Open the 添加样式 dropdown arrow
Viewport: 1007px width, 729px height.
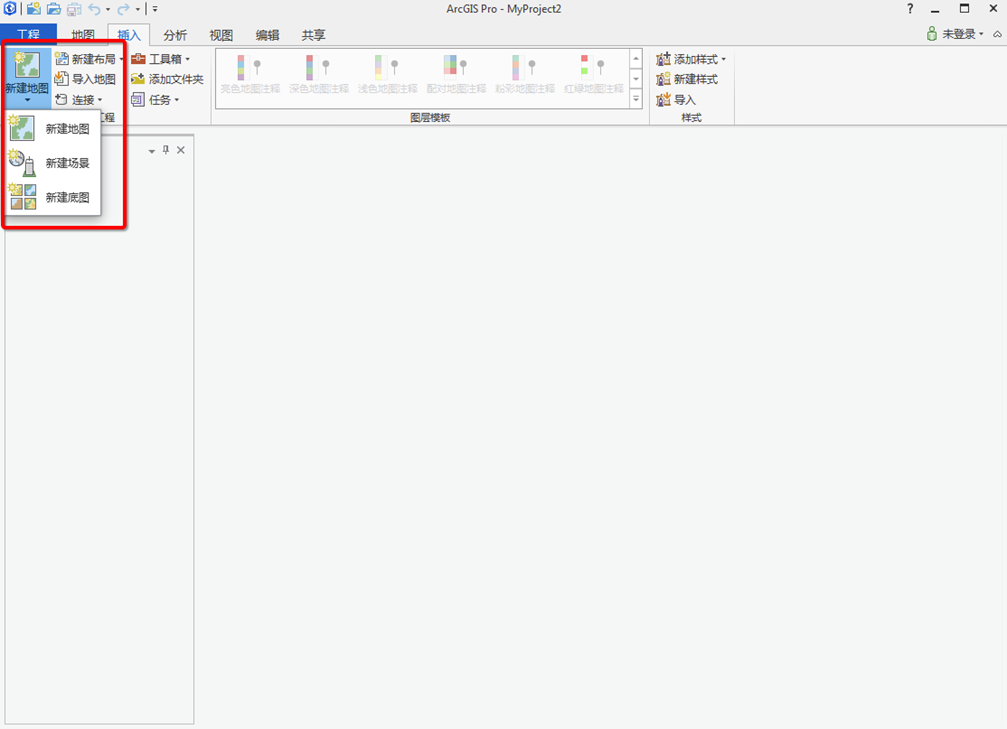724,59
